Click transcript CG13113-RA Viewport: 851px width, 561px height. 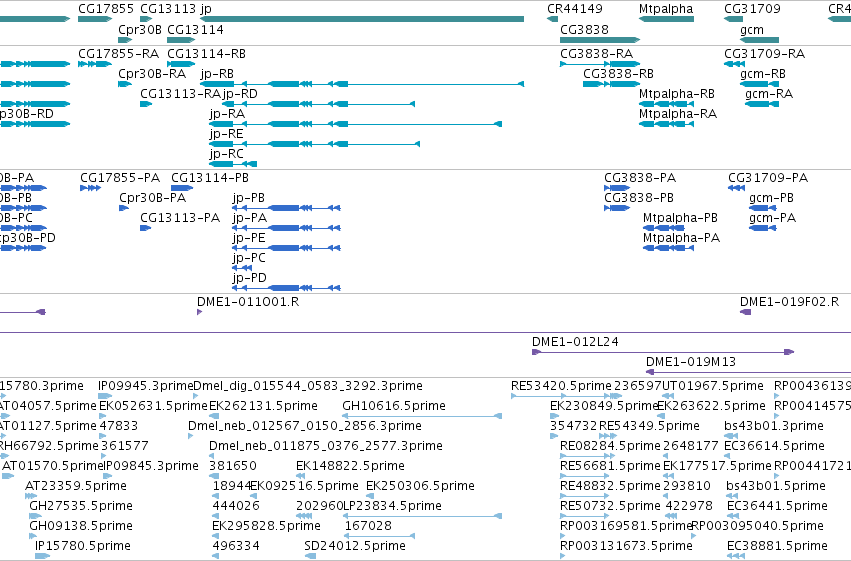pos(146,104)
